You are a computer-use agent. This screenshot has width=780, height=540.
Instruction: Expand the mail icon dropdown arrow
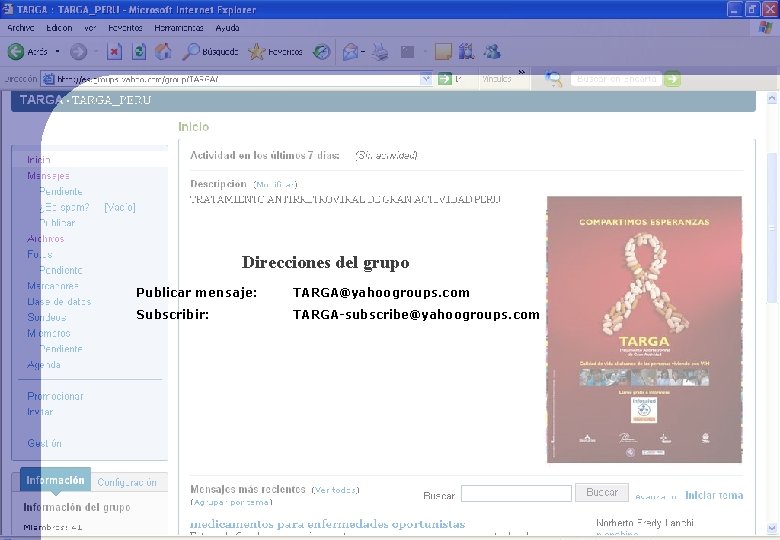click(363, 51)
